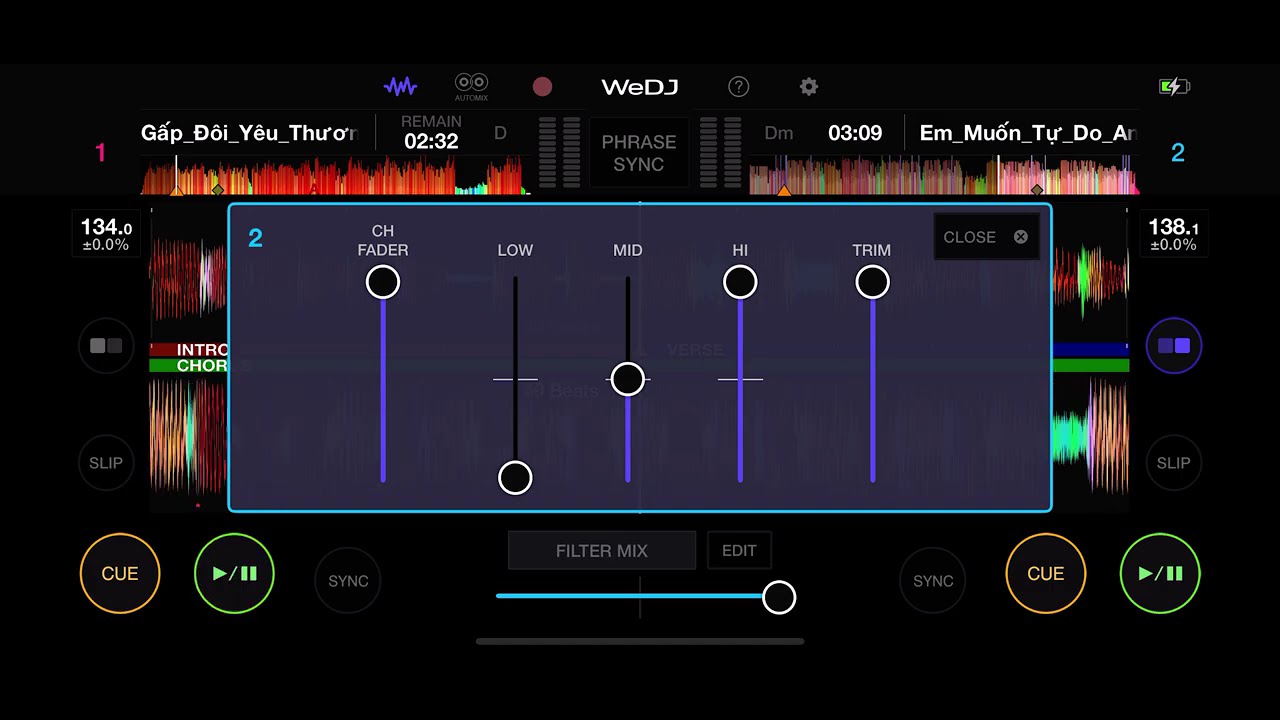Close the deck 2 mixer panel
Image resolution: width=1280 pixels, height=720 pixels.
986,237
